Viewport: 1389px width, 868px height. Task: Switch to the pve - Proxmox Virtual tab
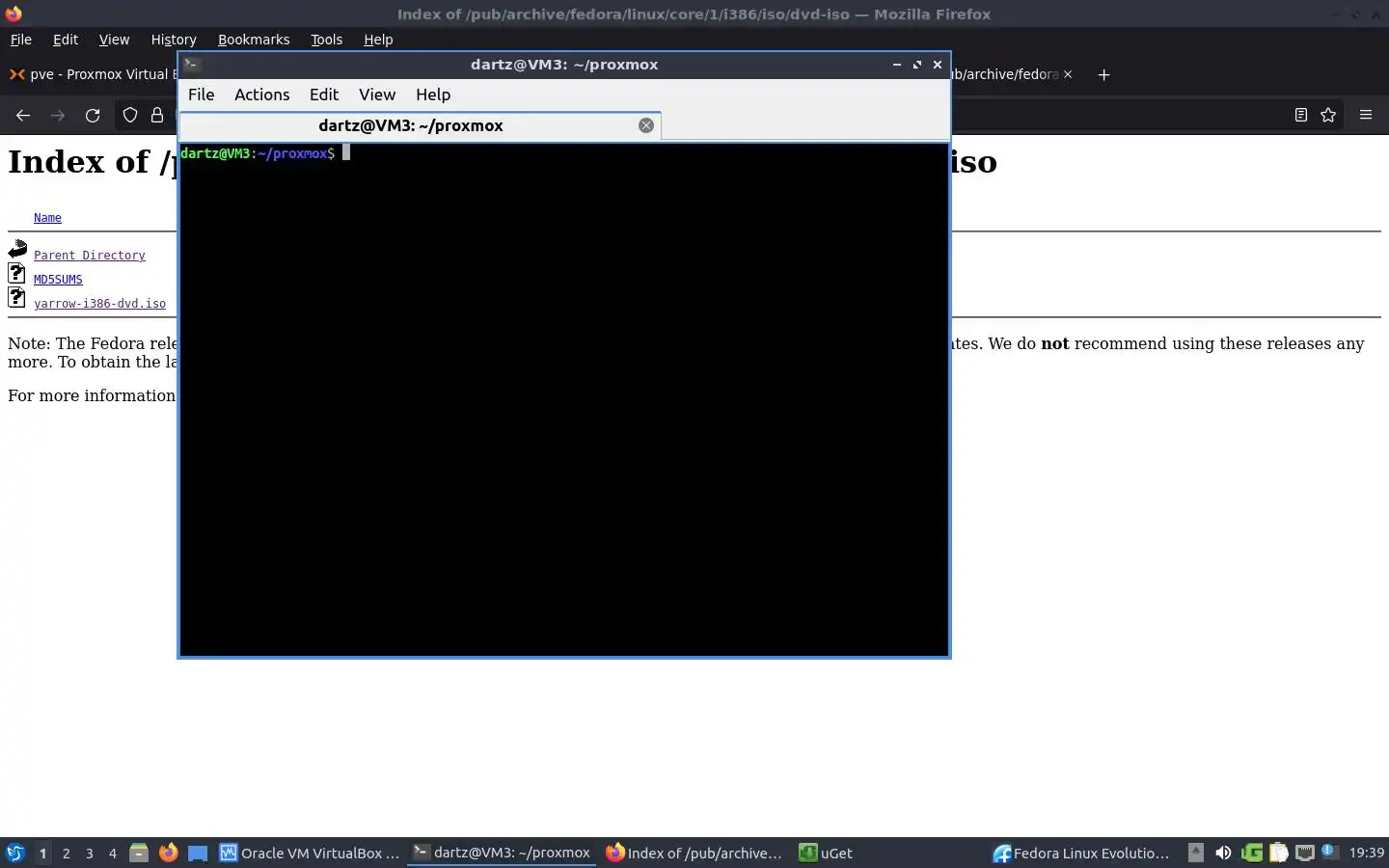[92, 74]
